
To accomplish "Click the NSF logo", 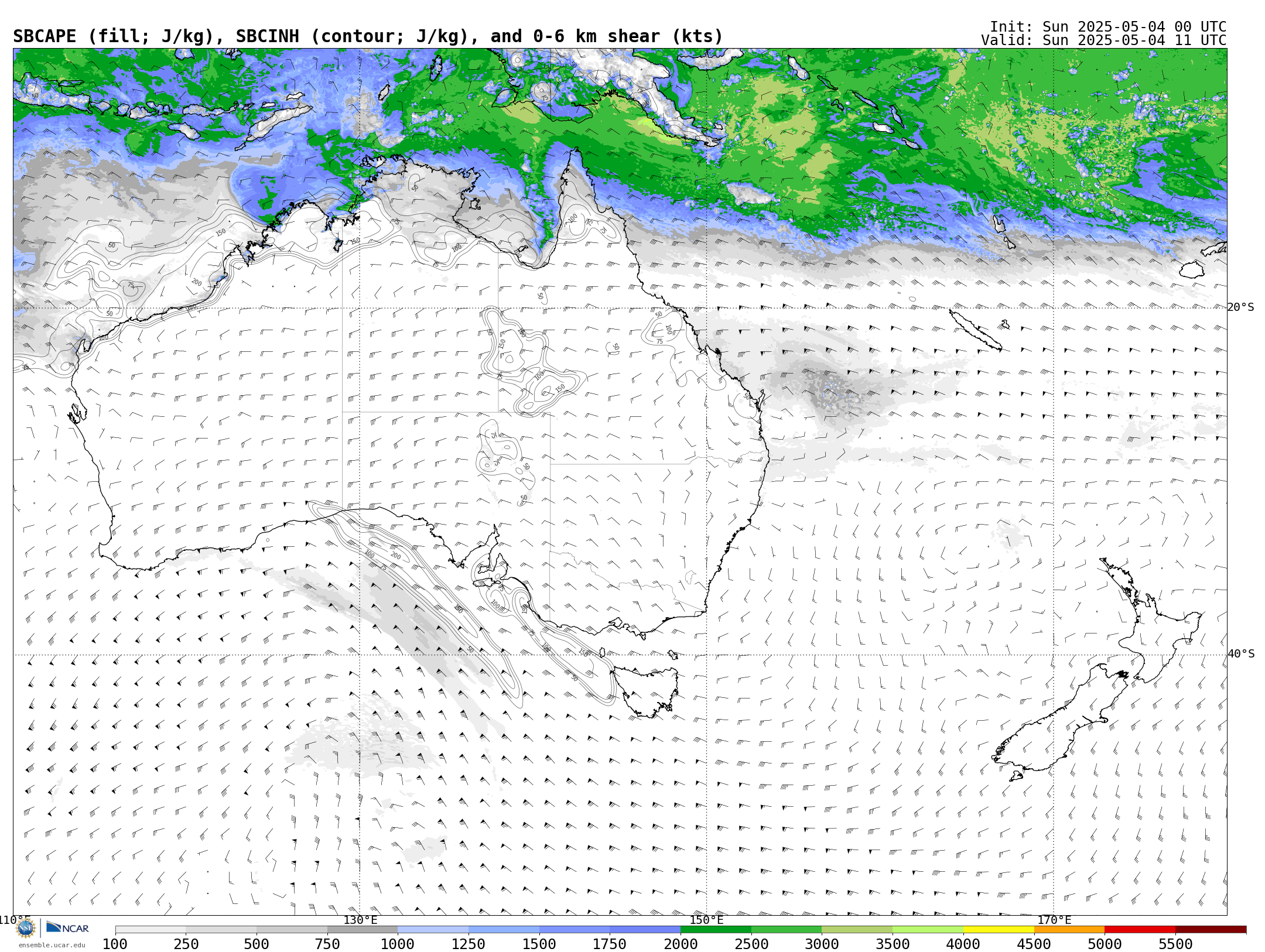I will (x=25, y=929).
